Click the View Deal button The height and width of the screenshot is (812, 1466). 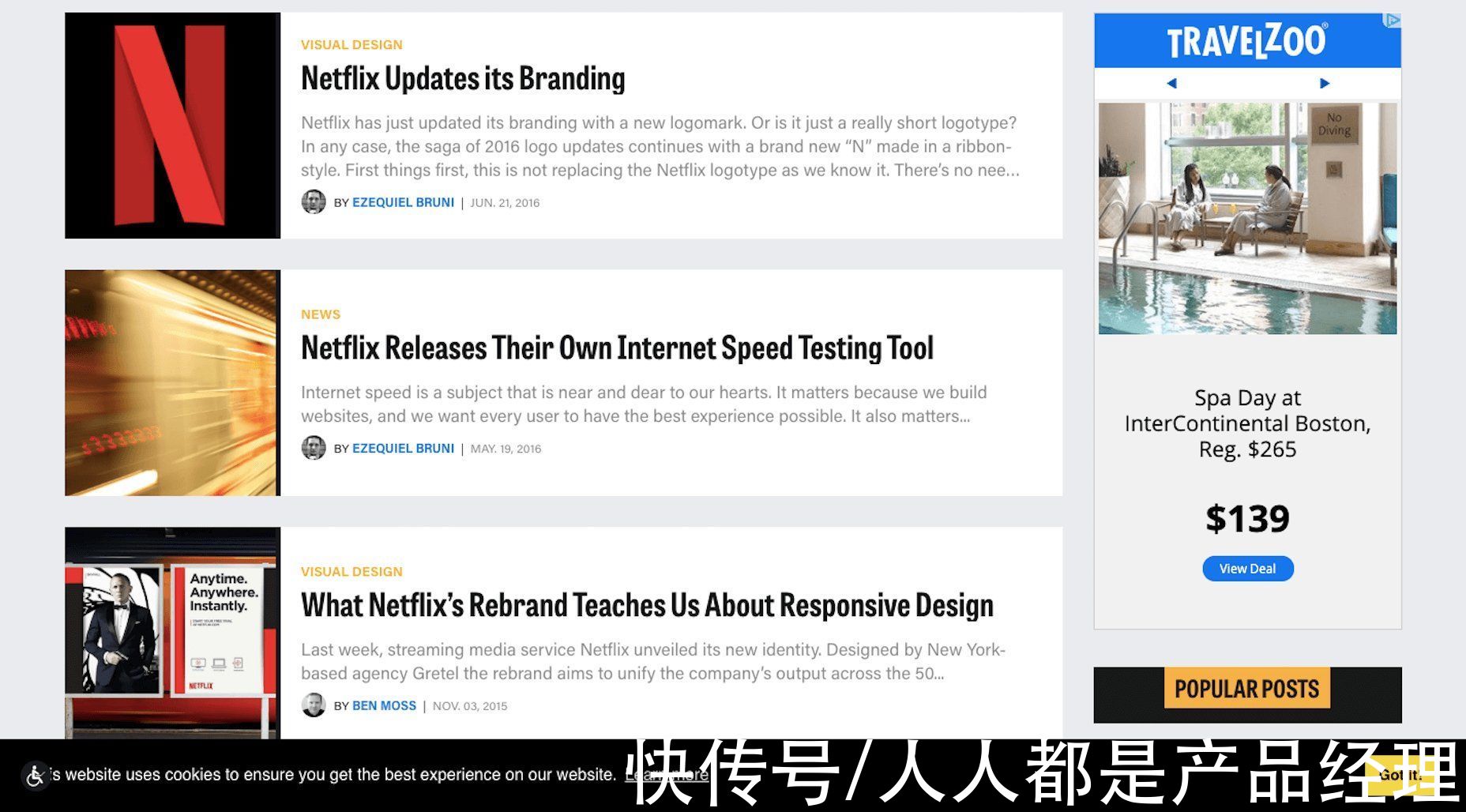click(x=1247, y=569)
